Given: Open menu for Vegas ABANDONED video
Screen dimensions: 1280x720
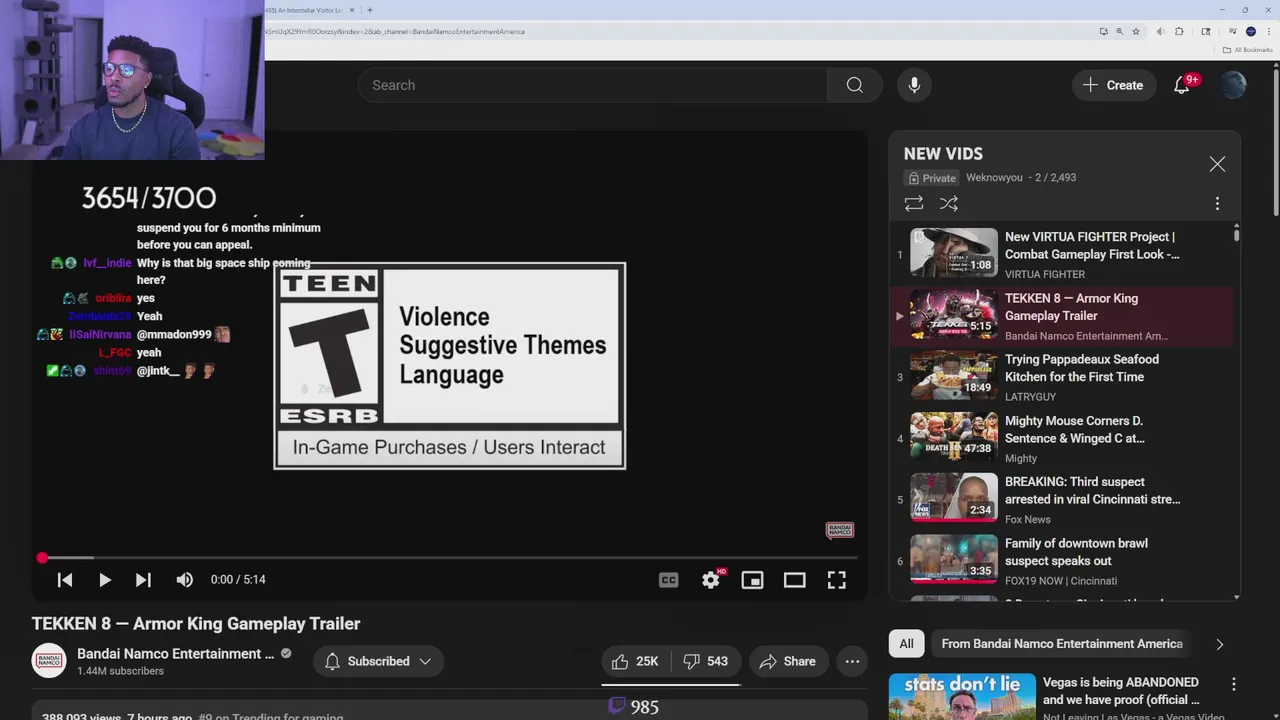Looking at the screenshot, I should coord(1233,684).
